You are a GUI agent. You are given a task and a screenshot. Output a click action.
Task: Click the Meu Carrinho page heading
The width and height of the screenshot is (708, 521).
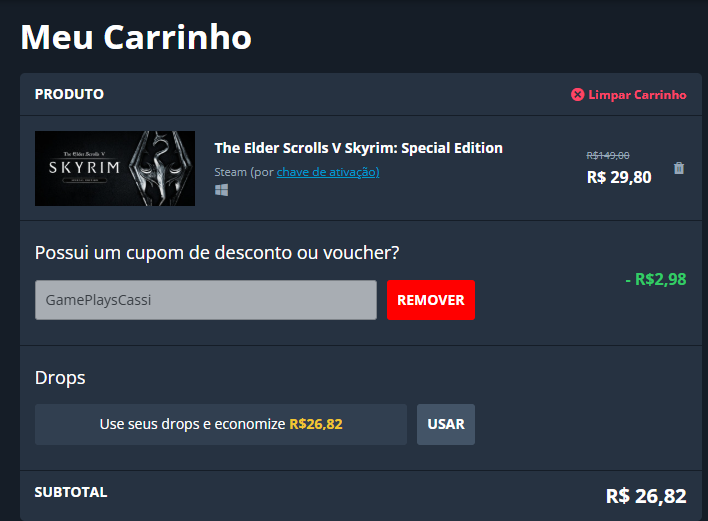(x=136, y=37)
